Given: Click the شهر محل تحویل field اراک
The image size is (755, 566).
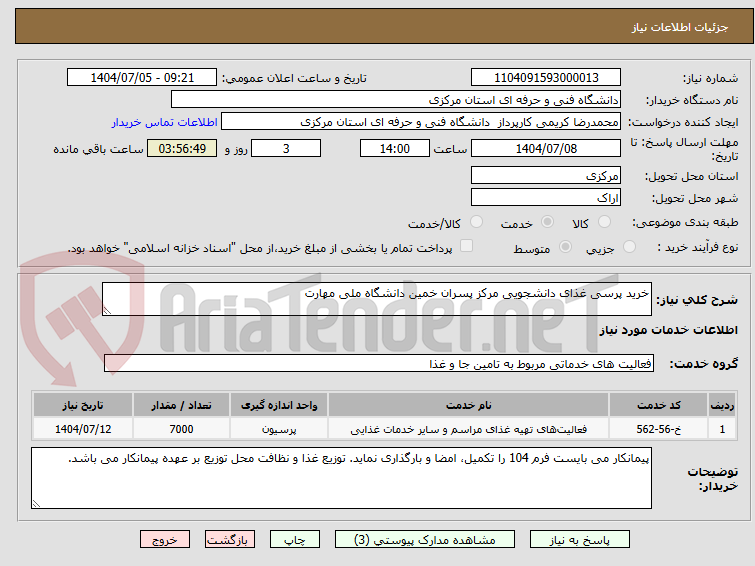Looking at the screenshot, I should click(546, 197).
